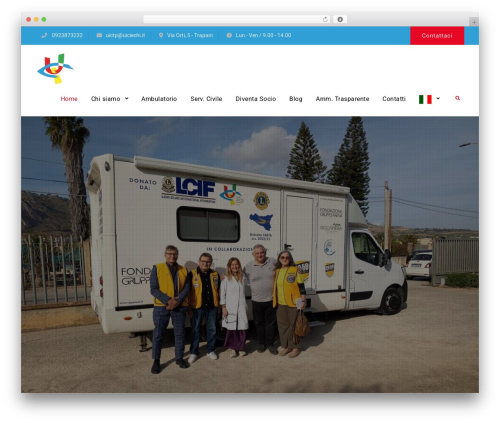The width and height of the screenshot is (500, 423).
Task: Go to Home menu item
Action: click(69, 99)
